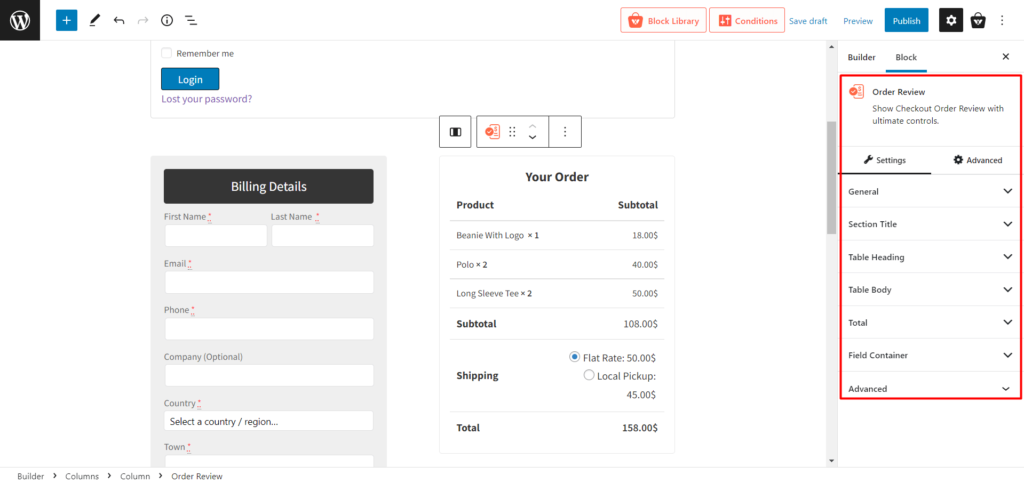Expand the Total panel
The width and height of the screenshot is (1024, 483).
(x=931, y=322)
